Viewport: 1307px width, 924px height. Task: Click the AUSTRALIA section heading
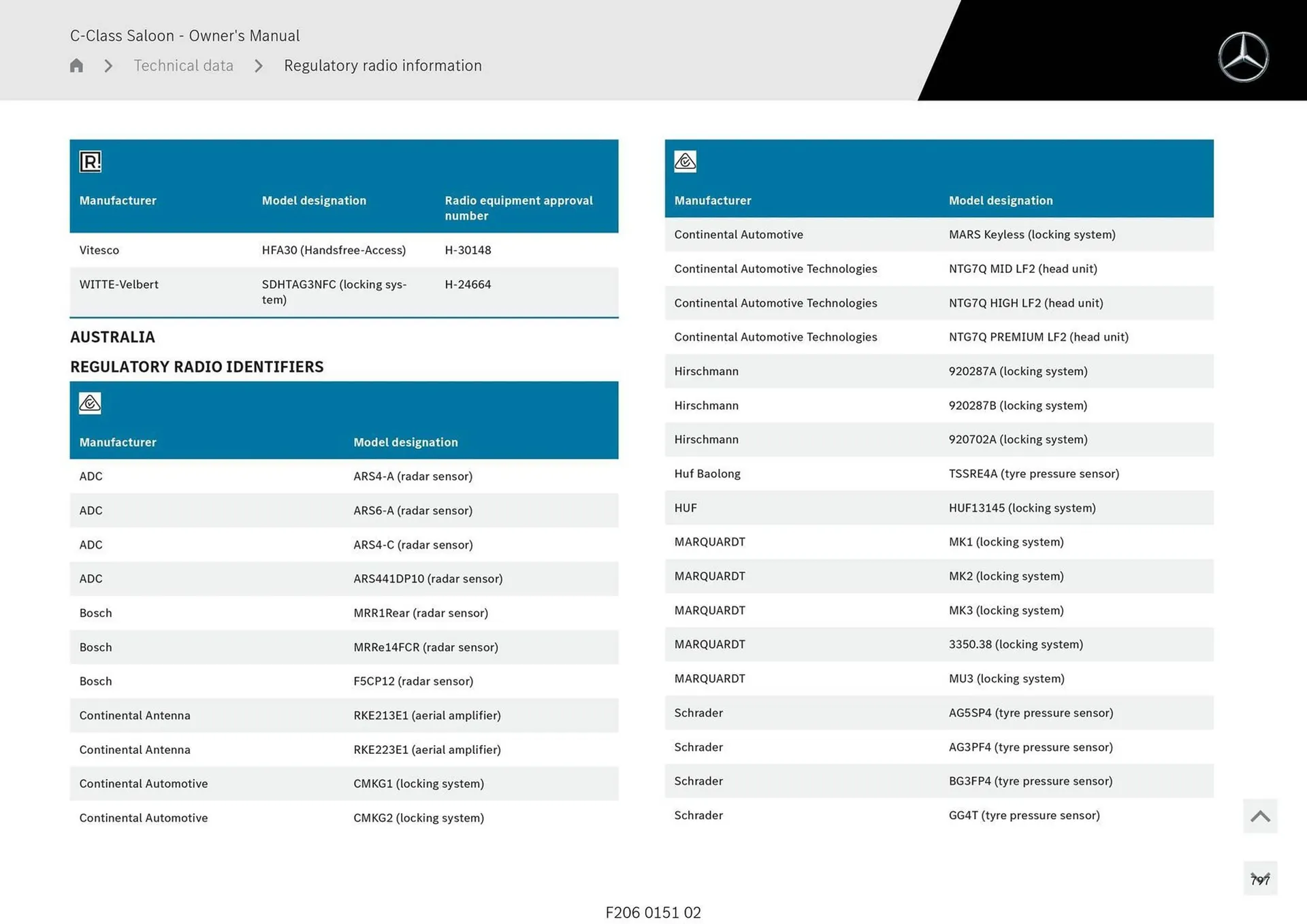click(112, 337)
